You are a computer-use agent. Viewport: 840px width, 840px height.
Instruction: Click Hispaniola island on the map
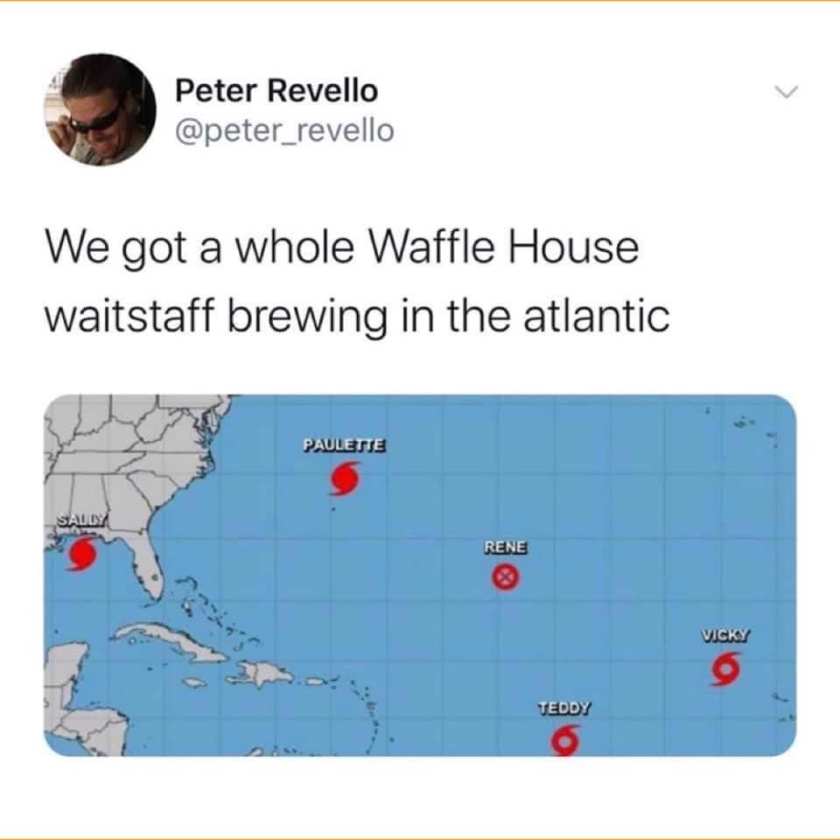pyautogui.click(x=264, y=674)
